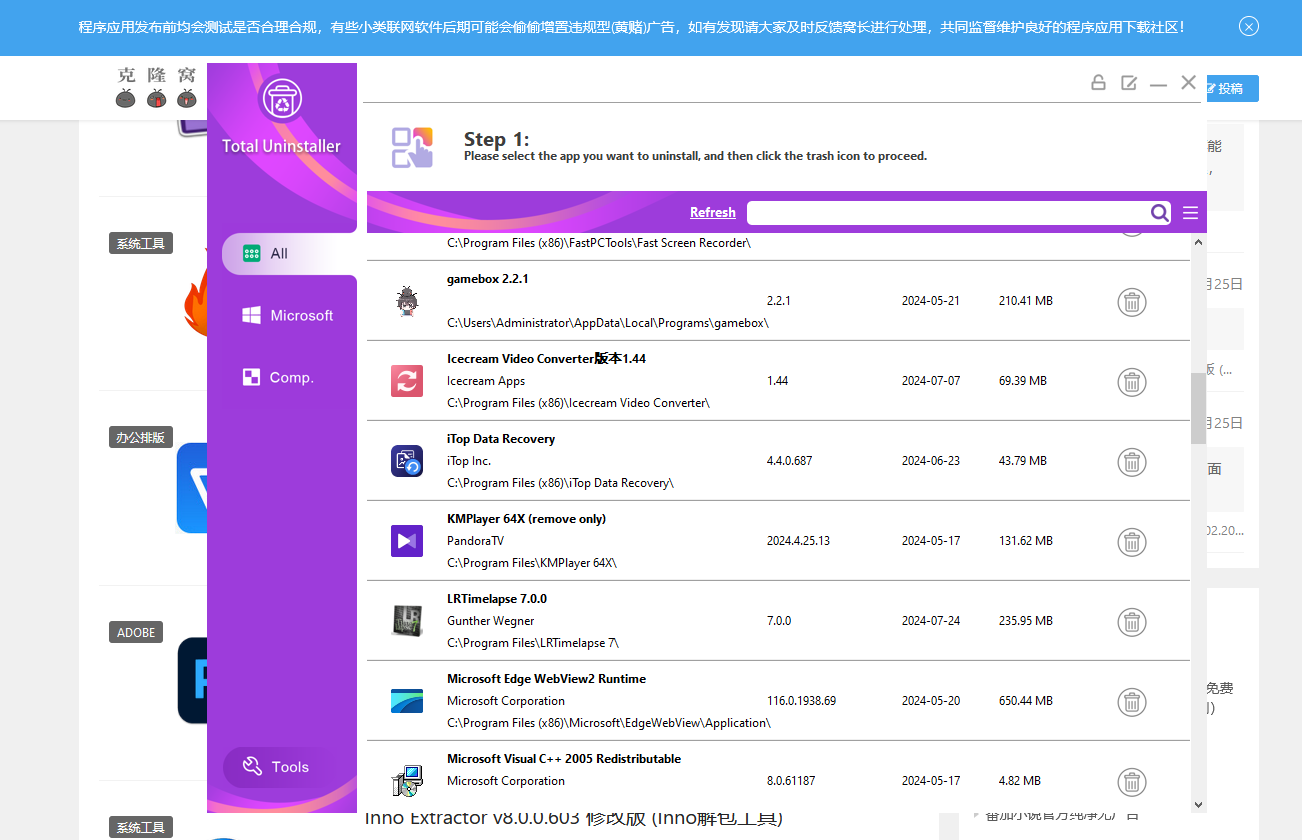Click KMPlayer 64X (remove only) title
Image resolution: width=1302 pixels, height=840 pixels.
527,519
